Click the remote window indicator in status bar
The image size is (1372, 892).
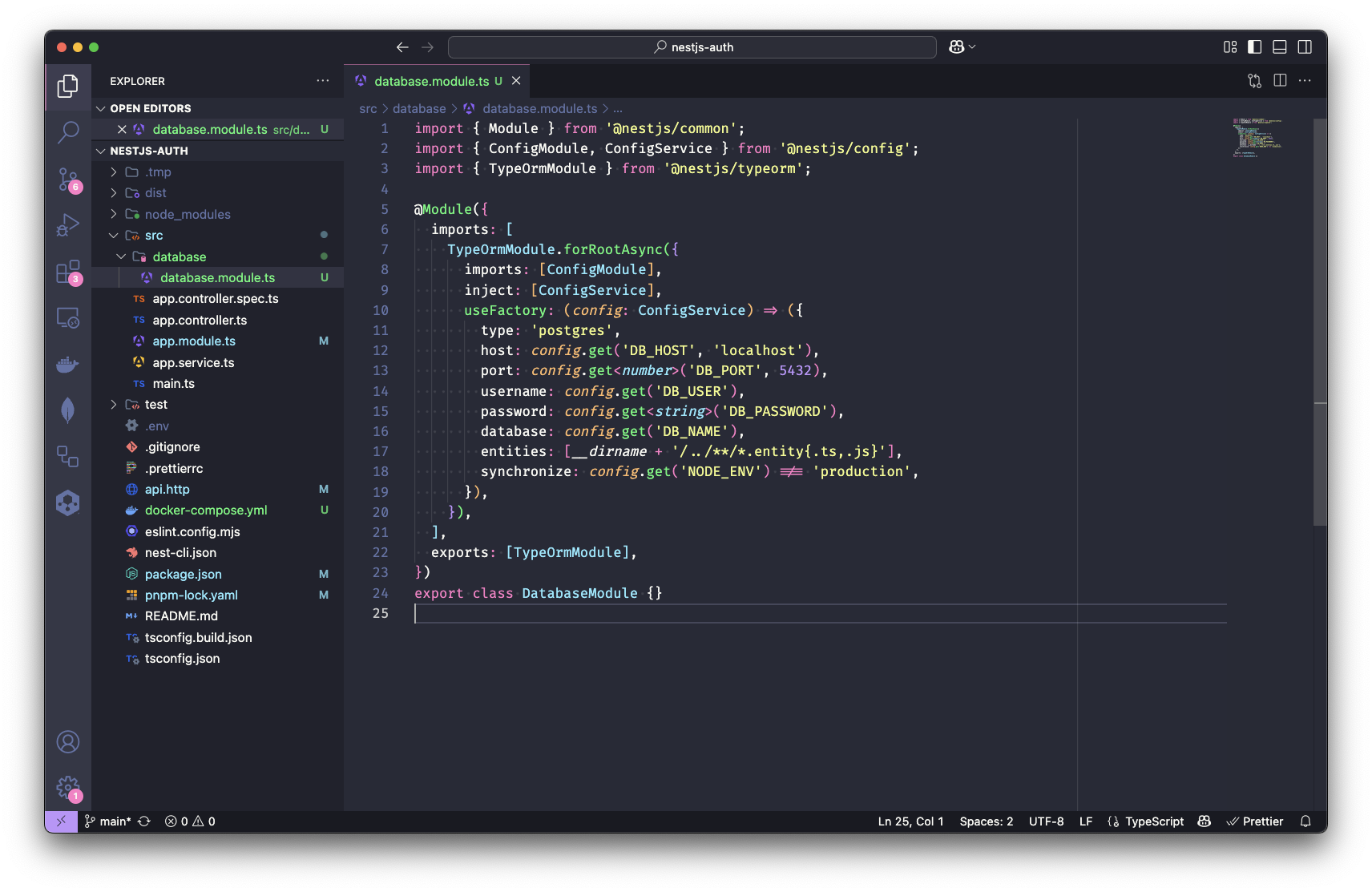61,821
